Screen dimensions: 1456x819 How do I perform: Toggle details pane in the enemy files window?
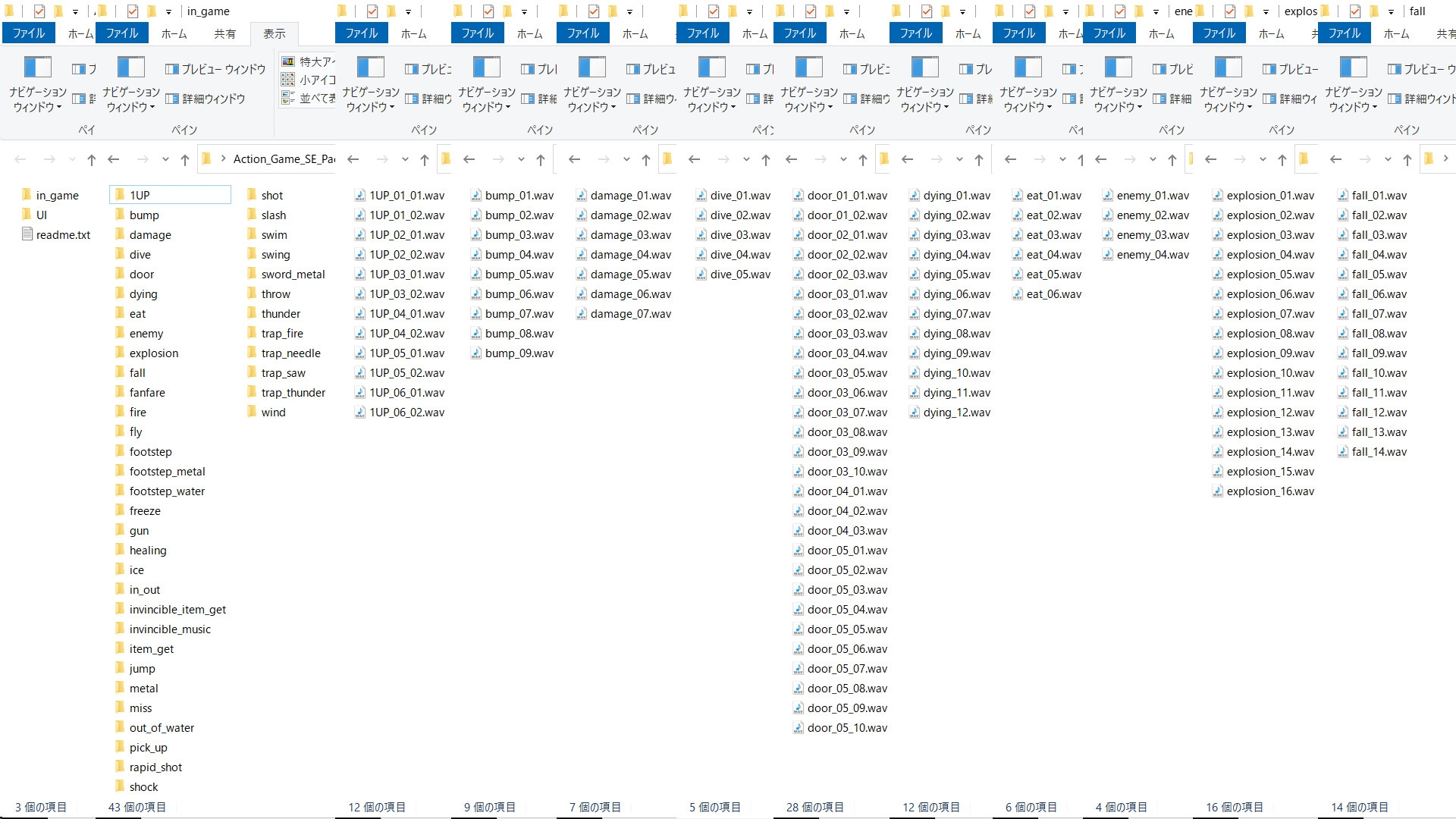tap(1172, 99)
